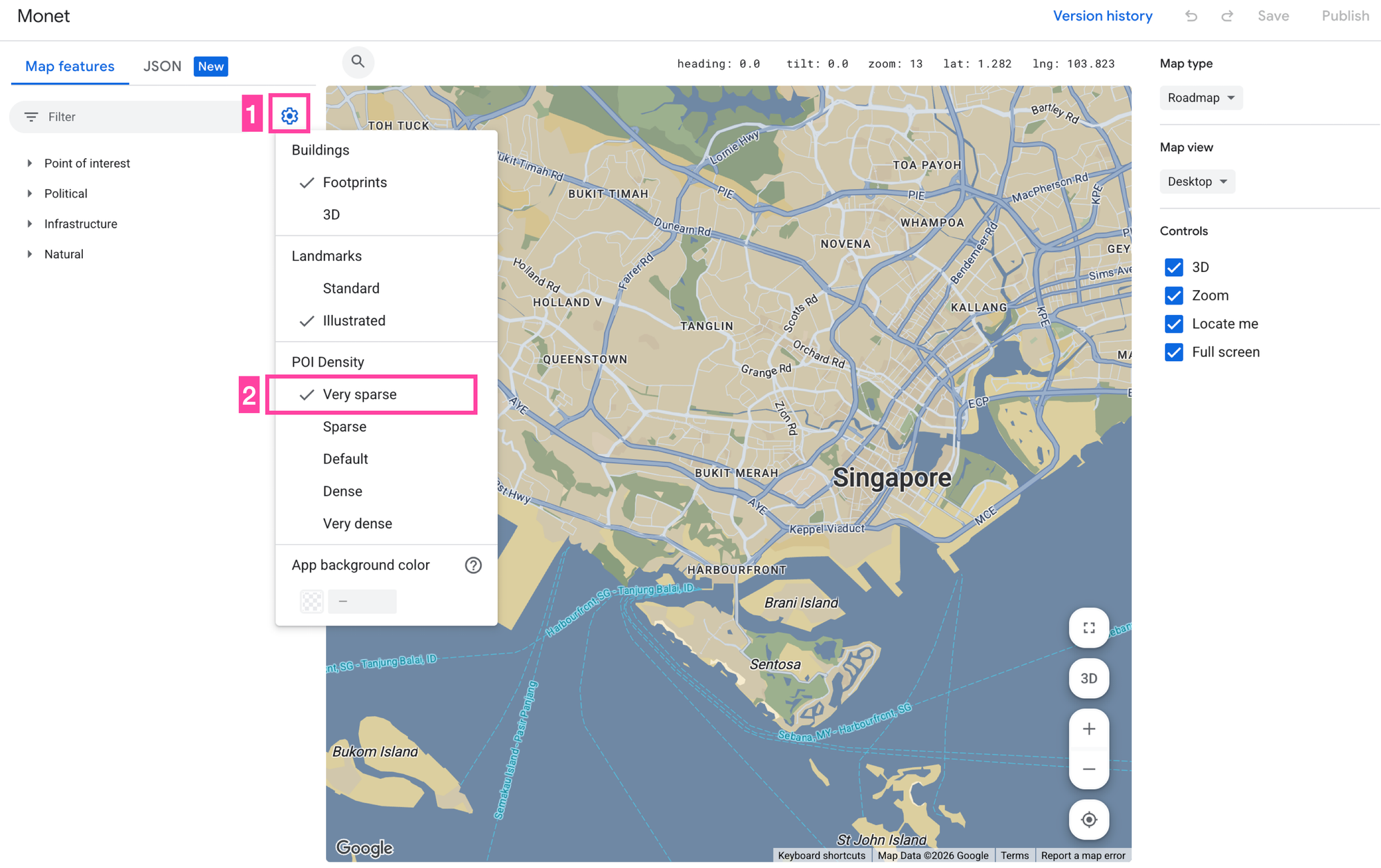Screen dimensions: 1381x868
Task: Click app background color value field
Action: [363, 601]
